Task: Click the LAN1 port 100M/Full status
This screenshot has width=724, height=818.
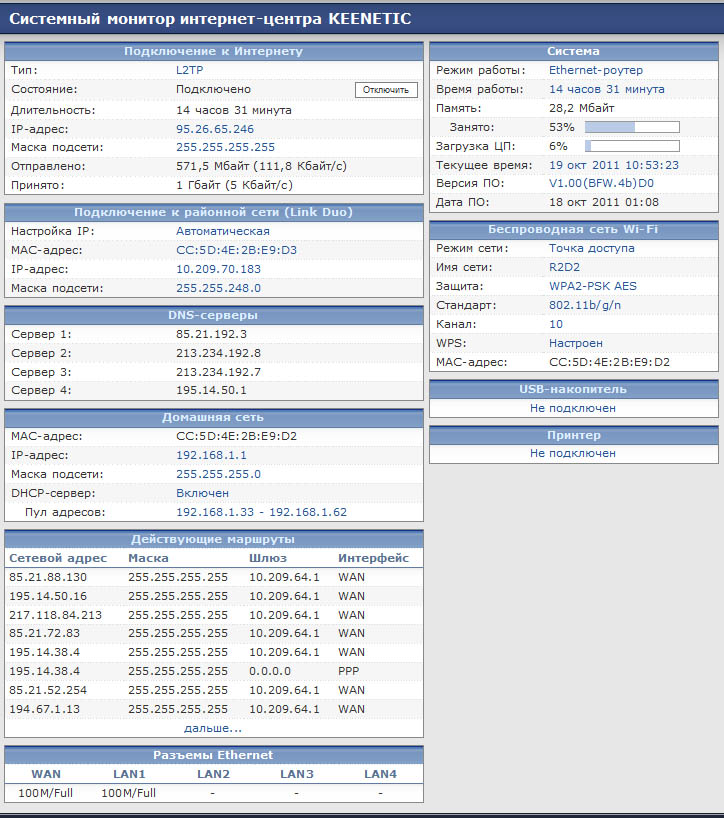Action: click(x=128, y=793)
